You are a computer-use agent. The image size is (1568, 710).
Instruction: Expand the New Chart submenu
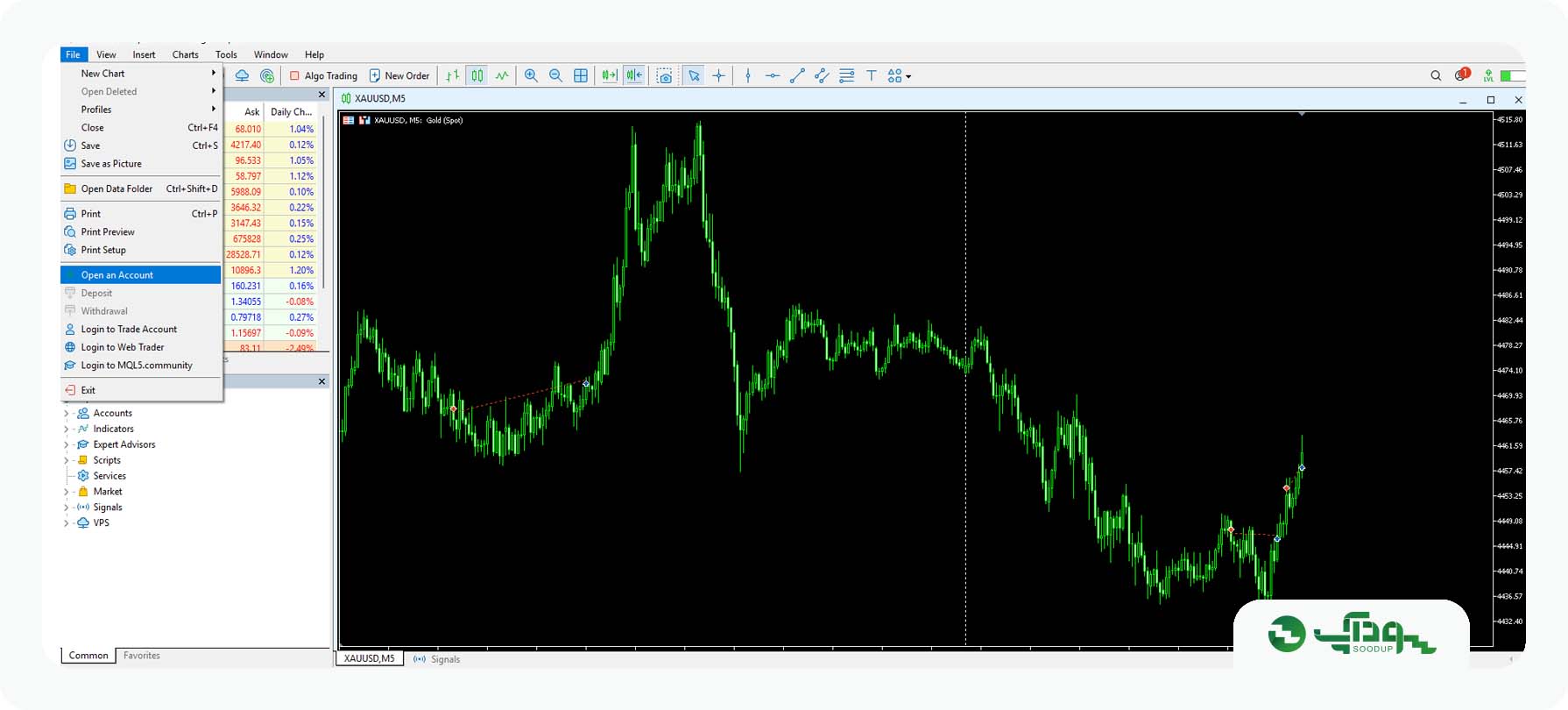[141, 74]
